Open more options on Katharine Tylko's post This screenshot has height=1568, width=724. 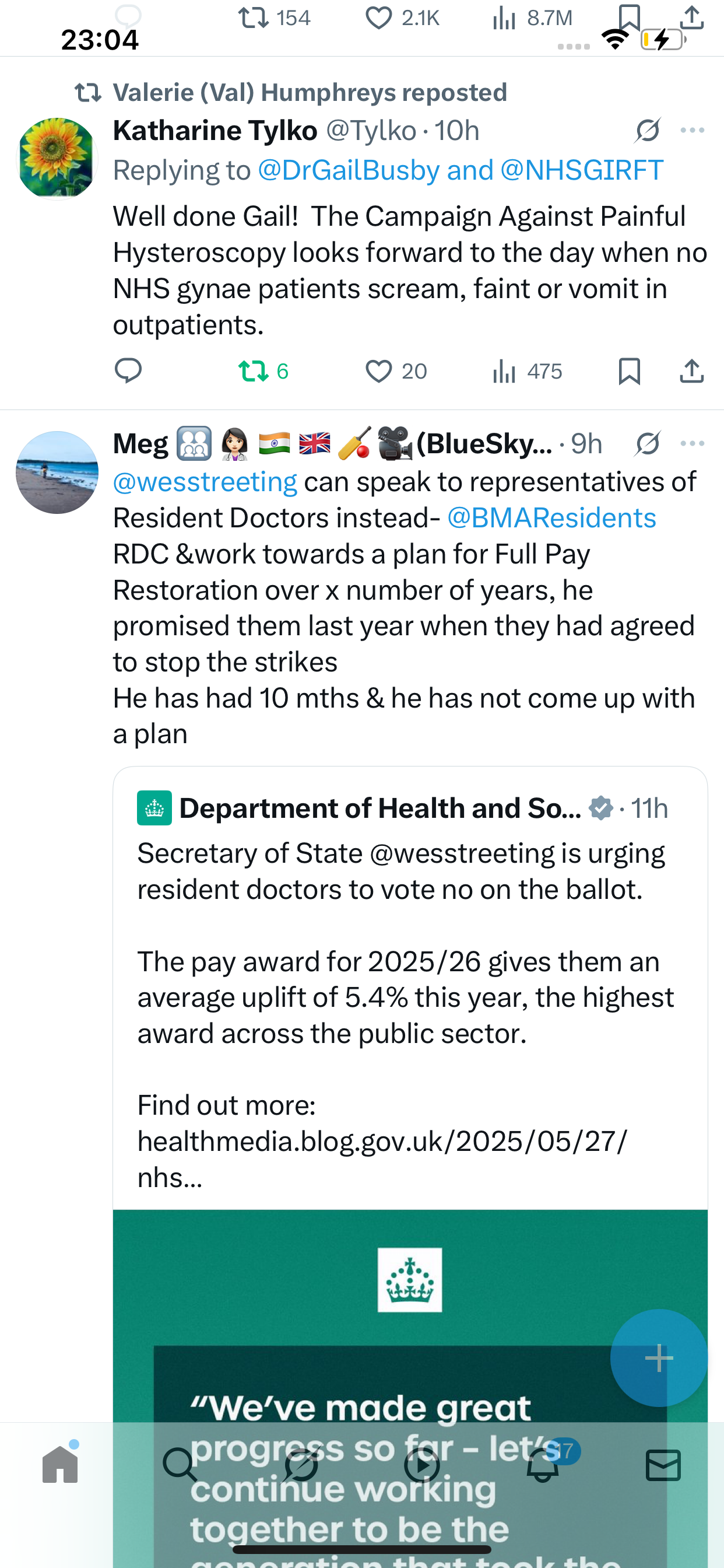693,130
